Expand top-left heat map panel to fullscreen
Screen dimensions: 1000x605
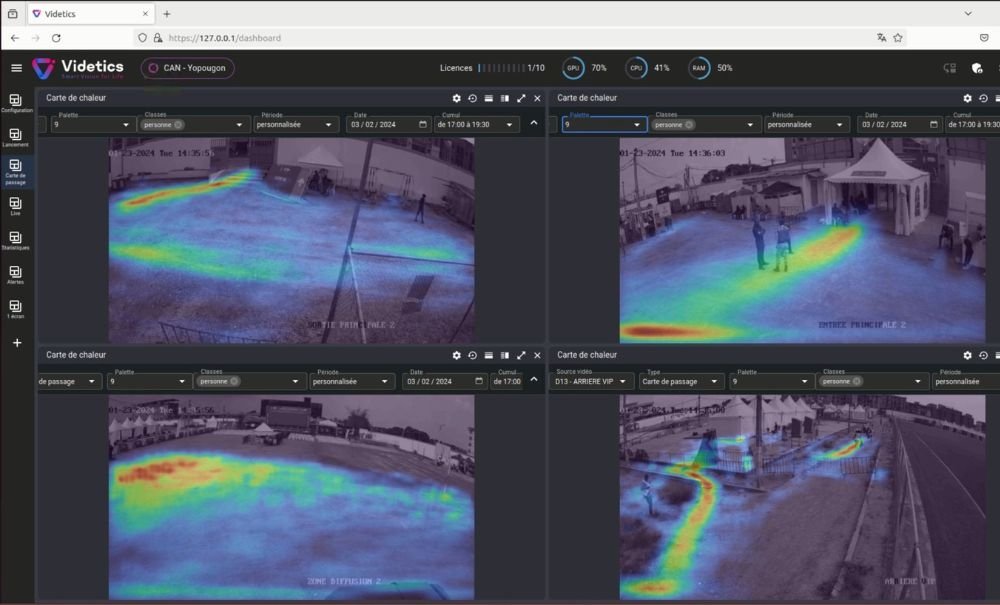pyautogui.click(x=521, y=98)
